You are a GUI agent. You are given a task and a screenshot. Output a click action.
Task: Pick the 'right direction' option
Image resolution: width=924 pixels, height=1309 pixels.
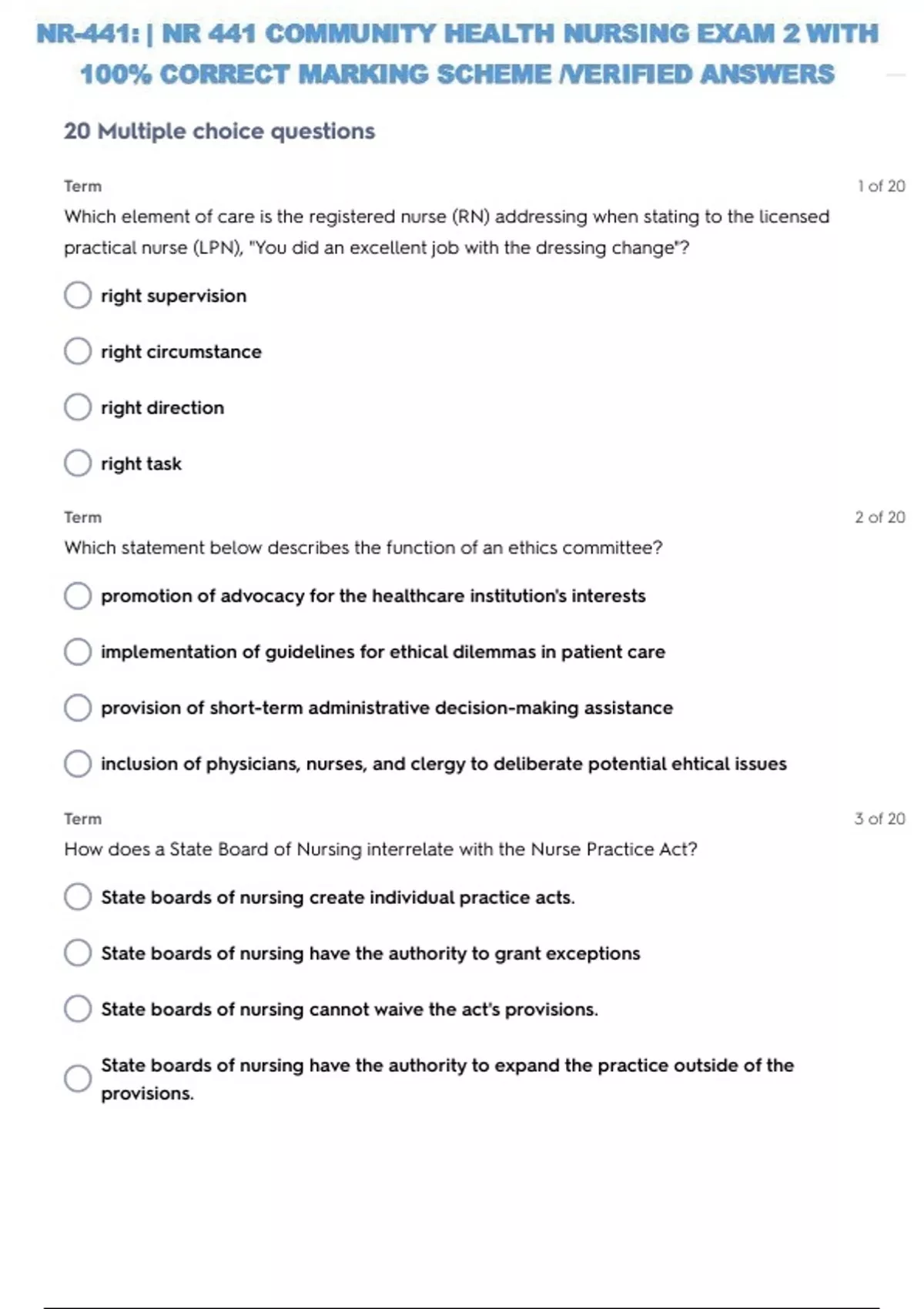click(78, 407)
